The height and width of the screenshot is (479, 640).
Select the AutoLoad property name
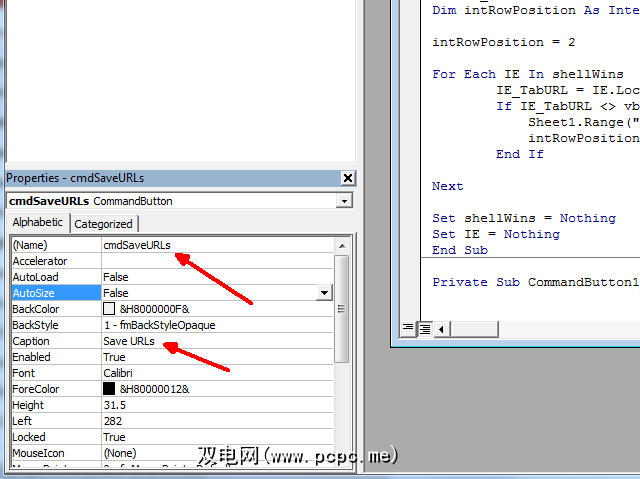coord(36,277)
